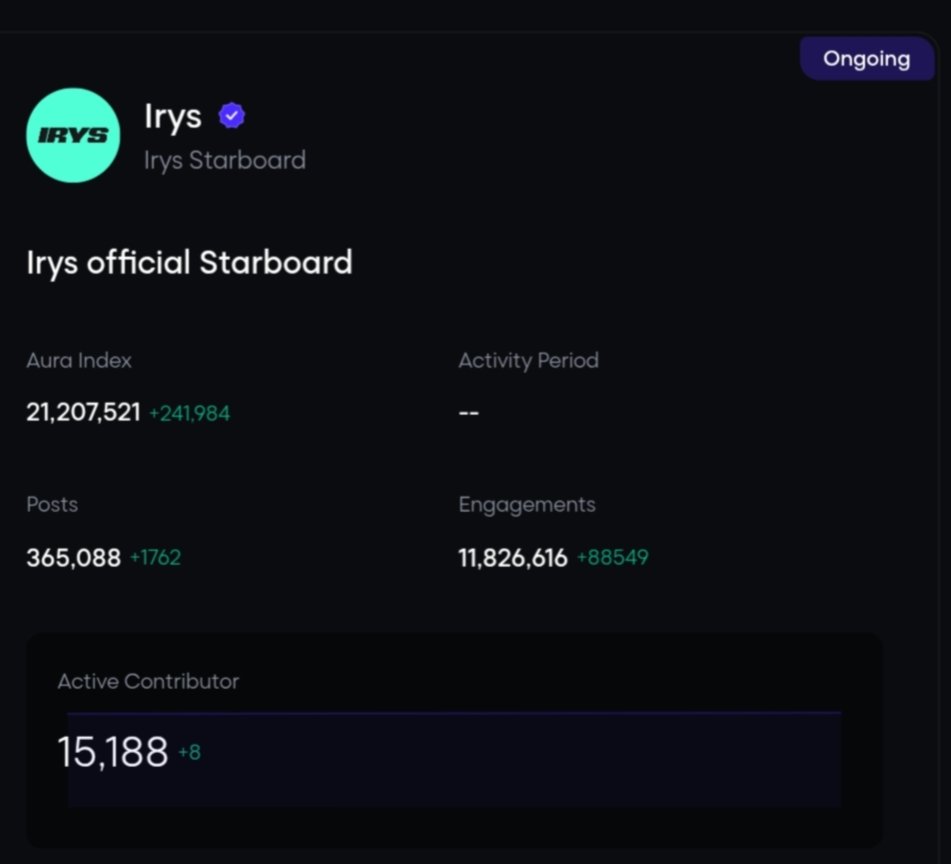Click the +1762 posts change
The width and height of the screenshot is (951, 864).
point(156,558)
